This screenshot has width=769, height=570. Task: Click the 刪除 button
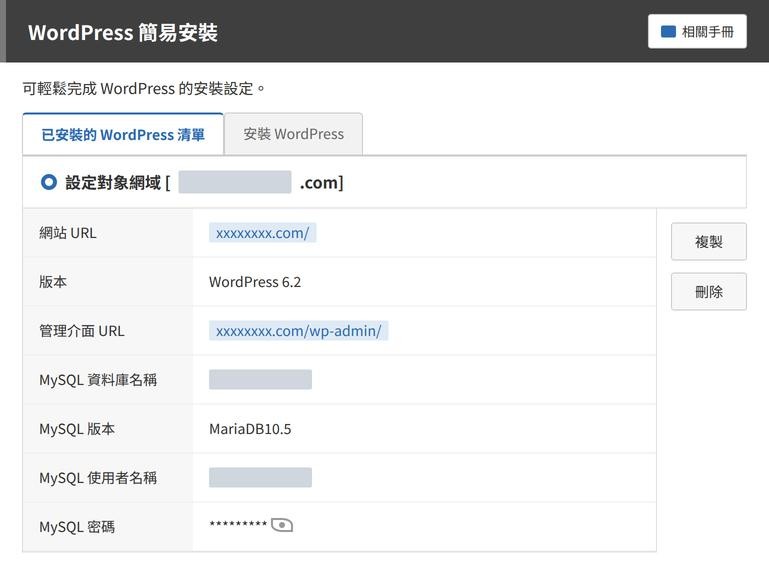(709, 291)
